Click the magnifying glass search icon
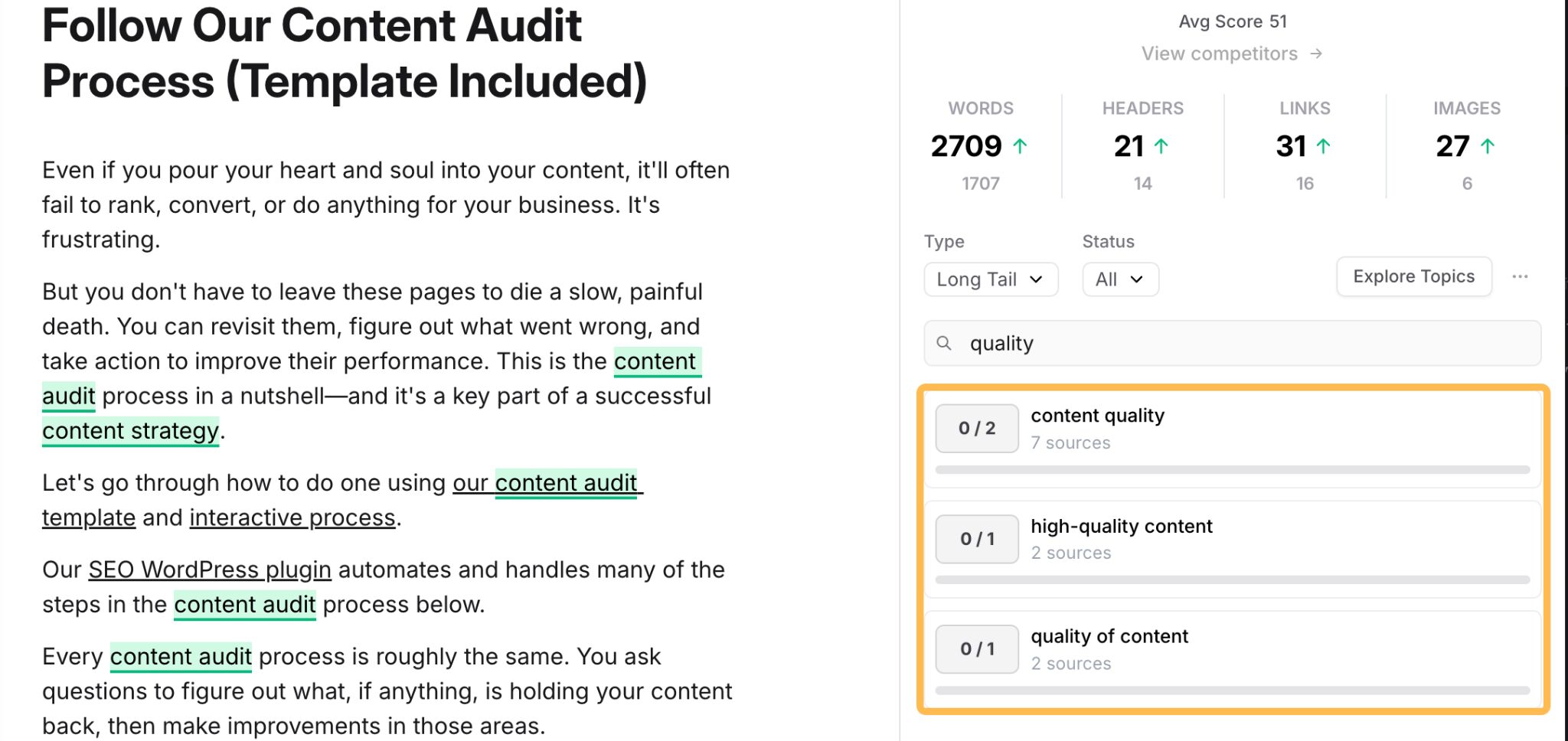This screenshot has width=1568, height=741. pyautogui.click(x=945, y=344)
